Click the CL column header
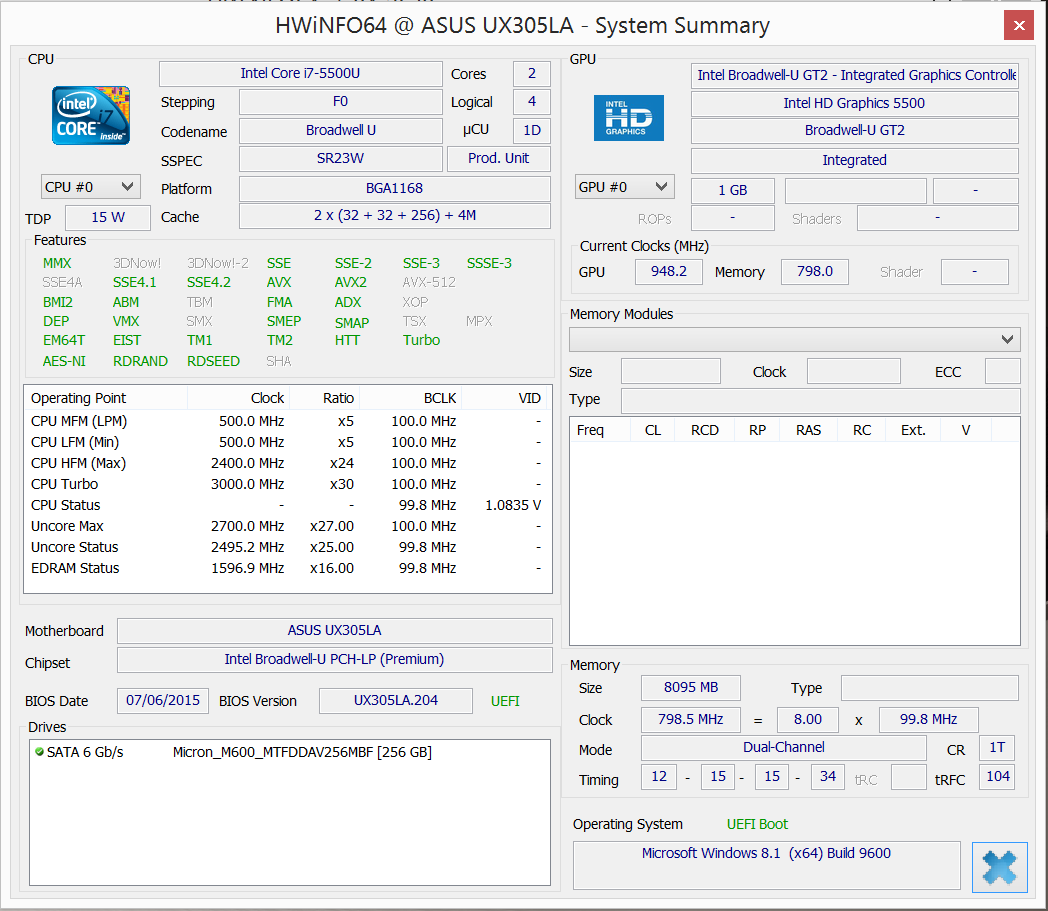Image resolution: width=1048 pixels, height=911 pixels. [x=653, y=430]
